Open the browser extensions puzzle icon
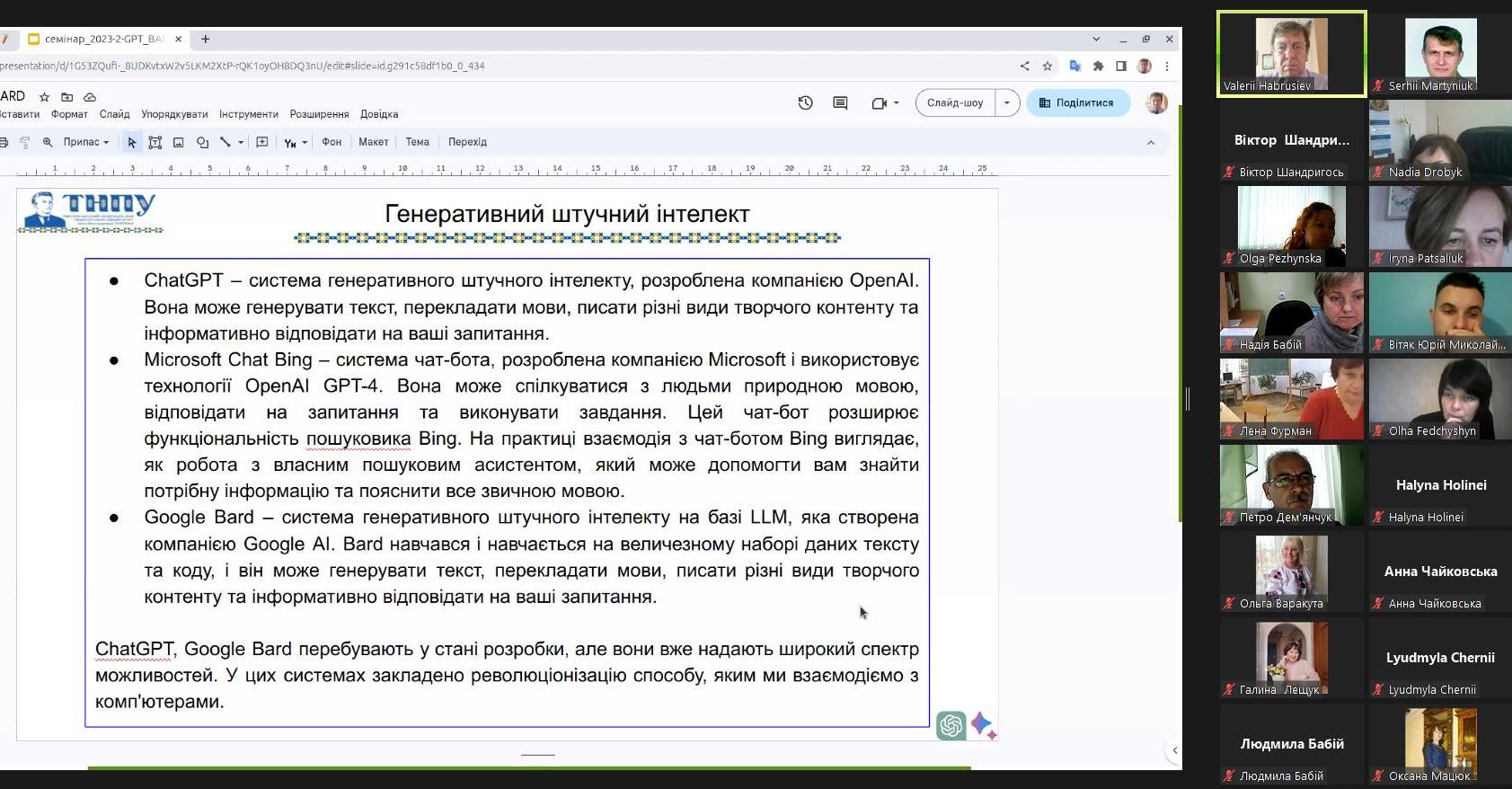 (1098, 66)
